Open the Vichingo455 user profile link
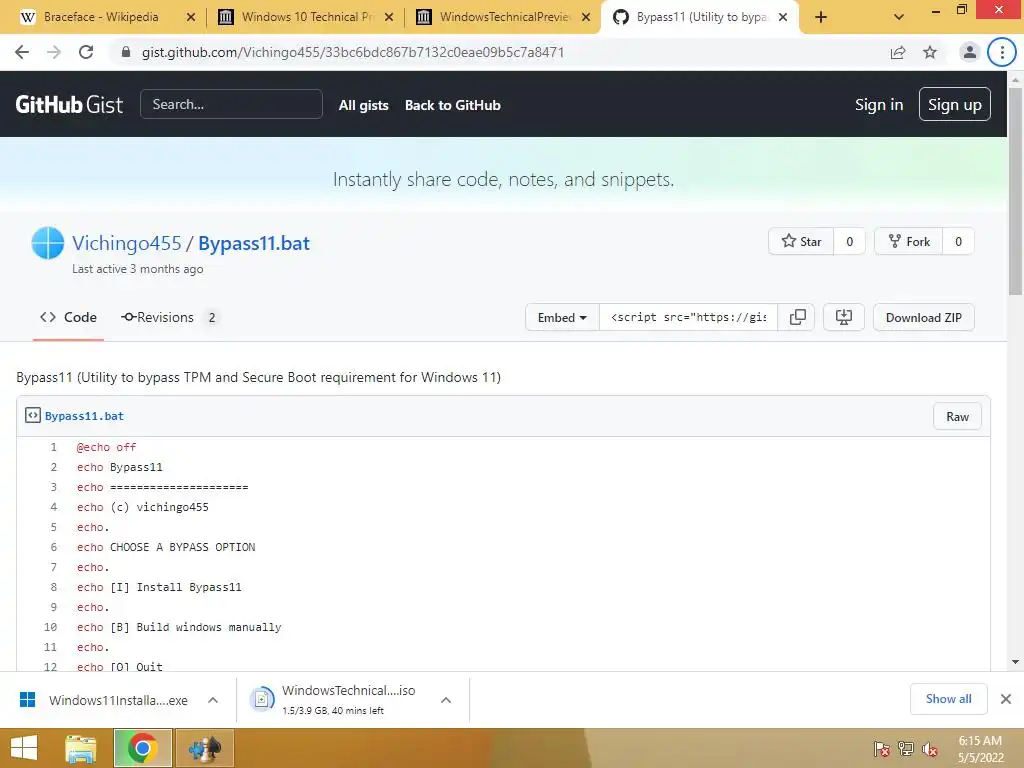Screen dimensions: 1024x768 pos(127,243)
